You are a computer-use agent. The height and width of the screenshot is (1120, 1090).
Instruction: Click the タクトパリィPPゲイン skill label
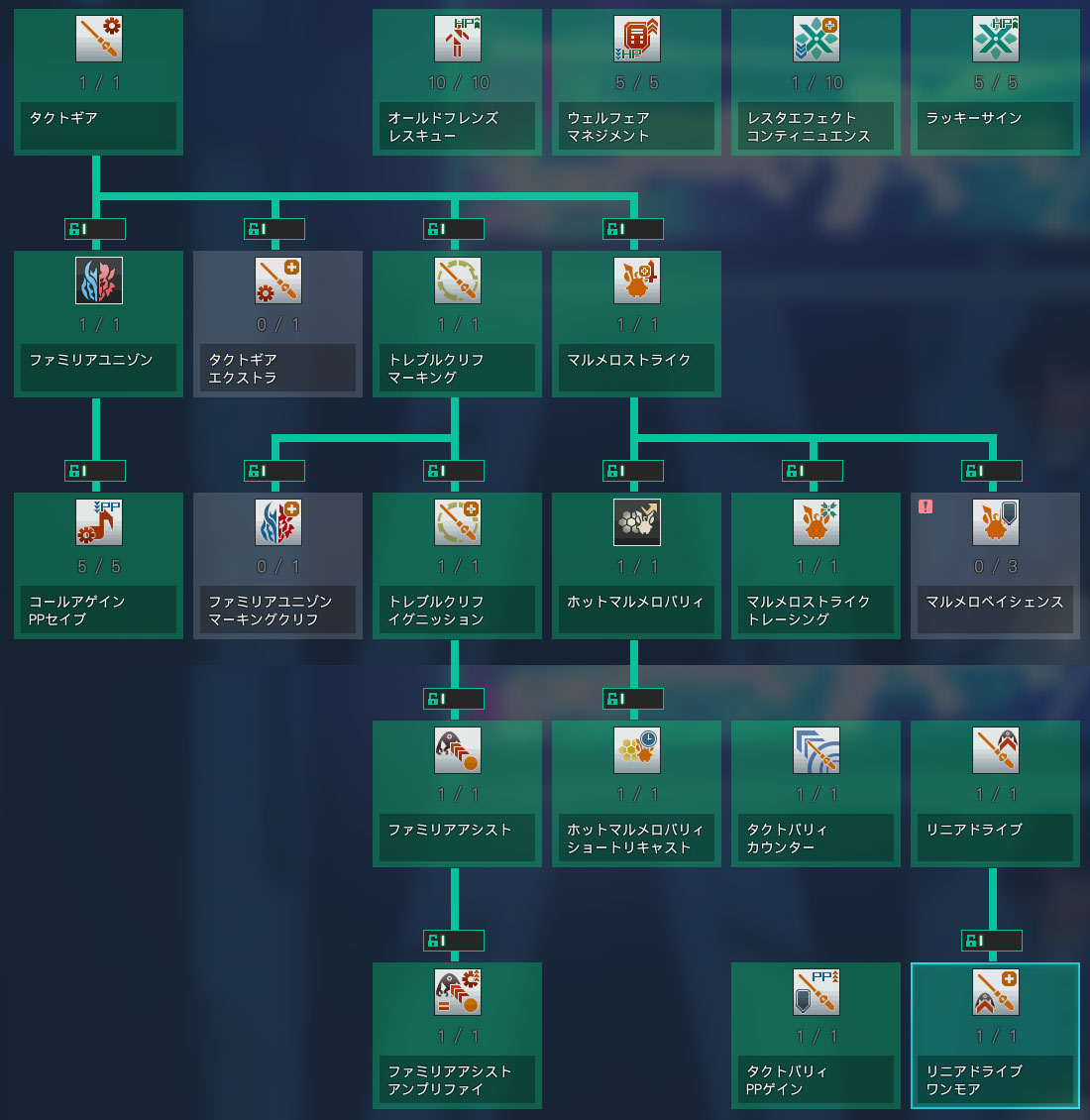click(x=816, y=1079)
